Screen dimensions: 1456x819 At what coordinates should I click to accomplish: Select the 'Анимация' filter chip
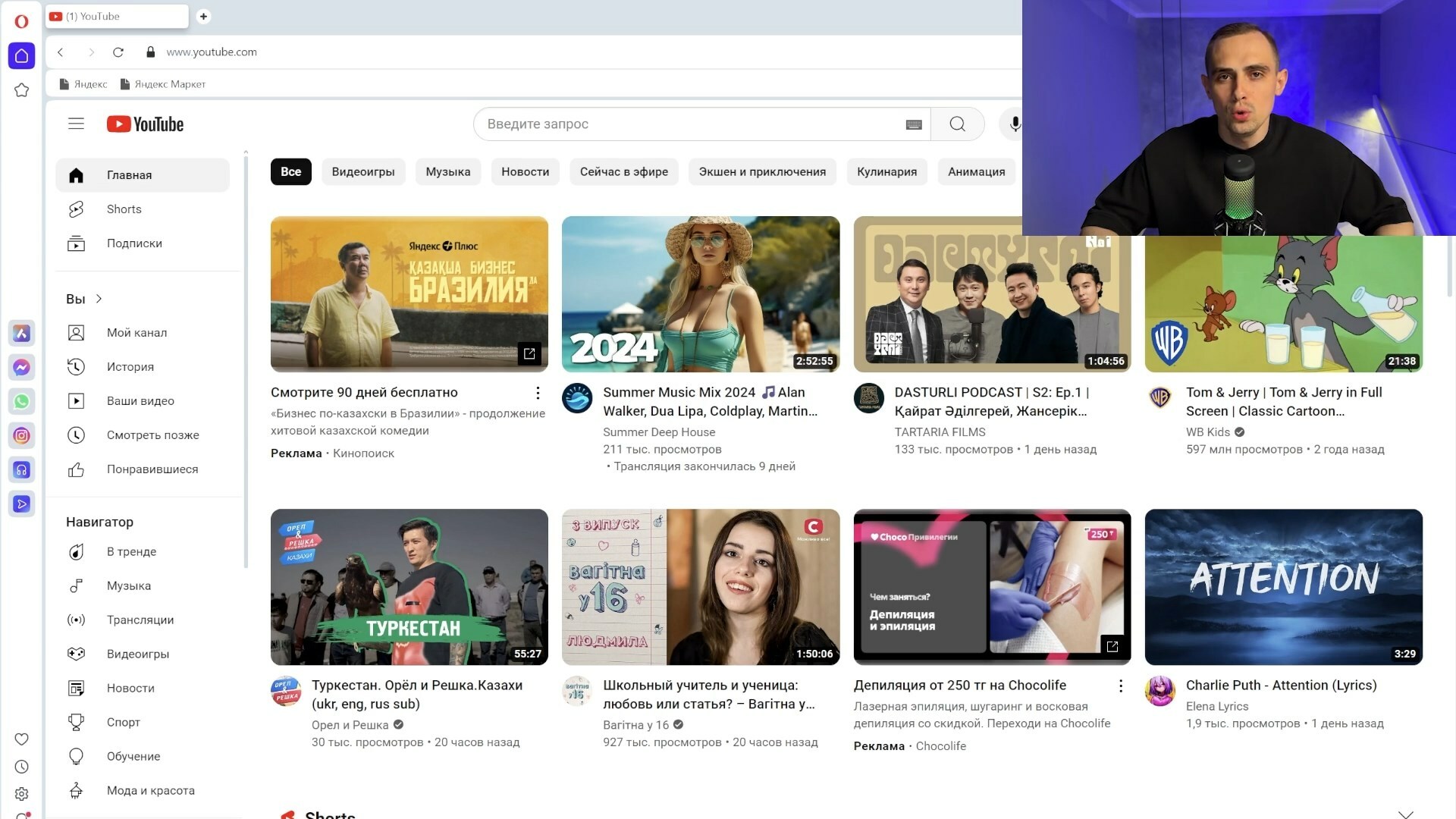(977, 172)
